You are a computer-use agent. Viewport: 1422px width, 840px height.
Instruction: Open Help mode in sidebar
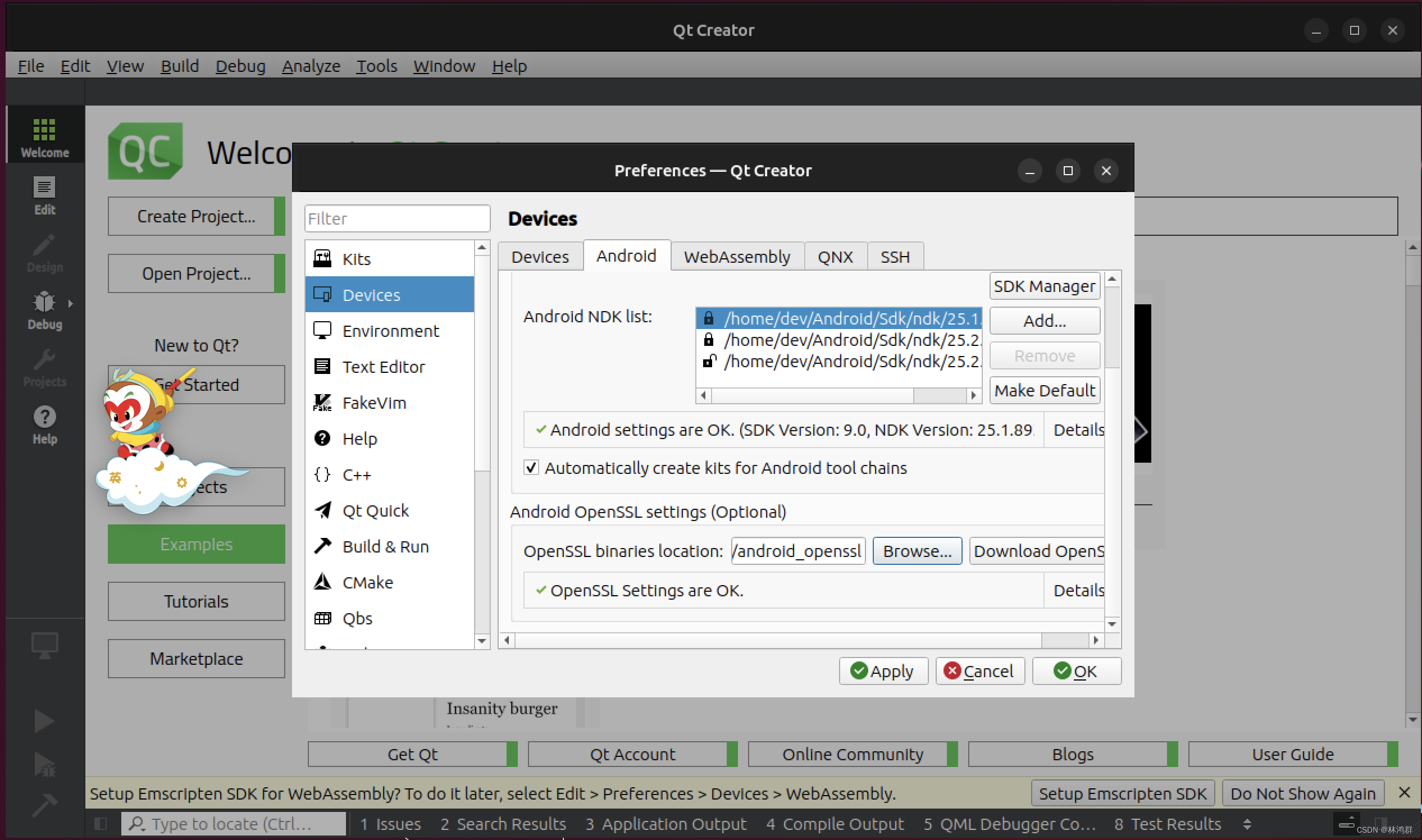[45, 425]
